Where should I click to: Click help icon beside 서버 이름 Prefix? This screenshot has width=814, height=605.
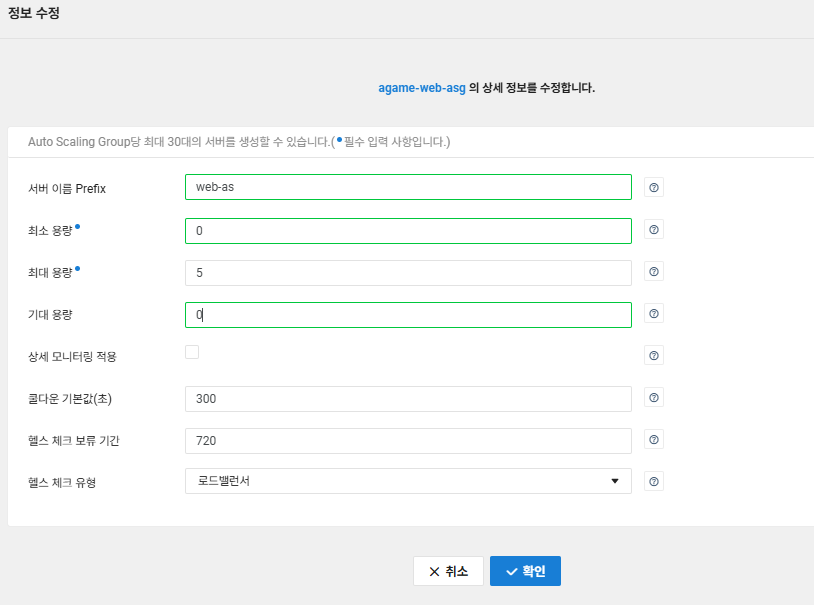tap(654, 188)
